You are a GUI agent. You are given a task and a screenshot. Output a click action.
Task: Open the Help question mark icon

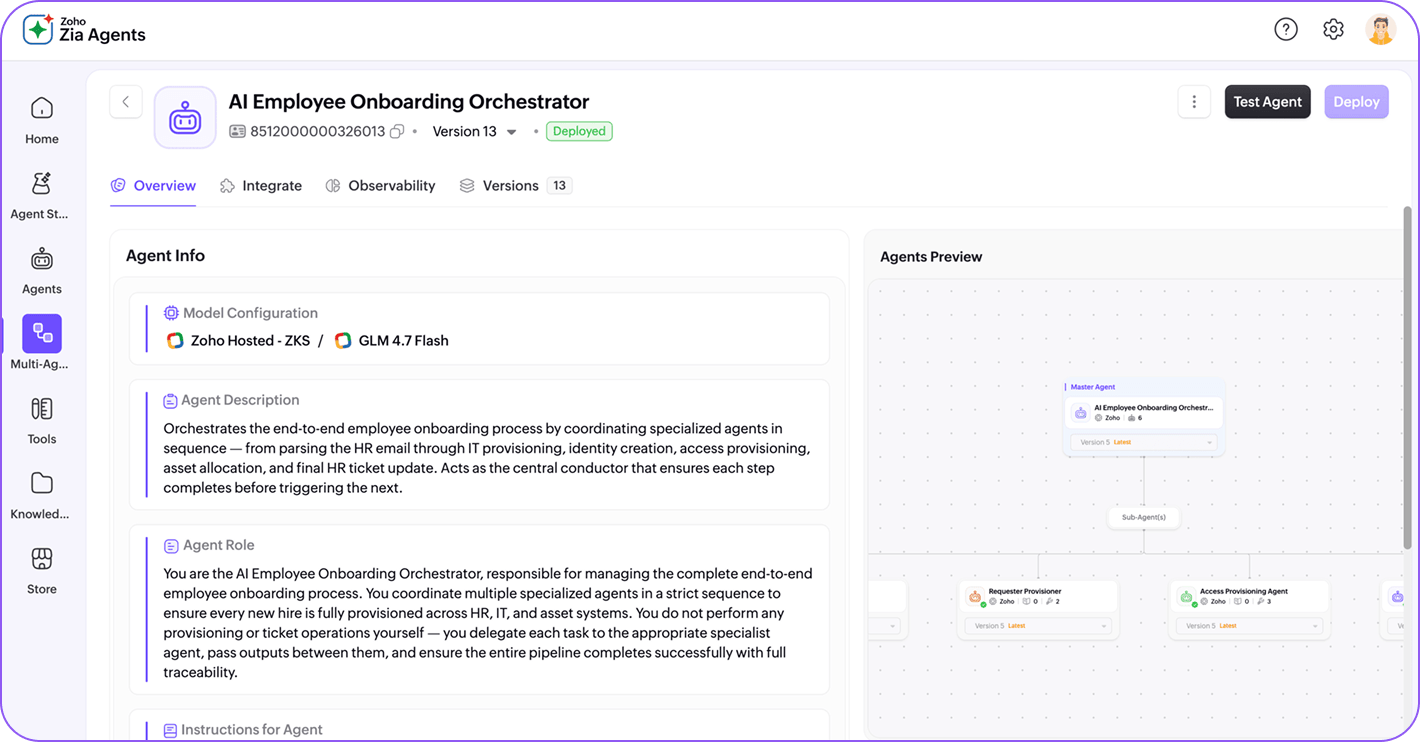pos(1286,29)
